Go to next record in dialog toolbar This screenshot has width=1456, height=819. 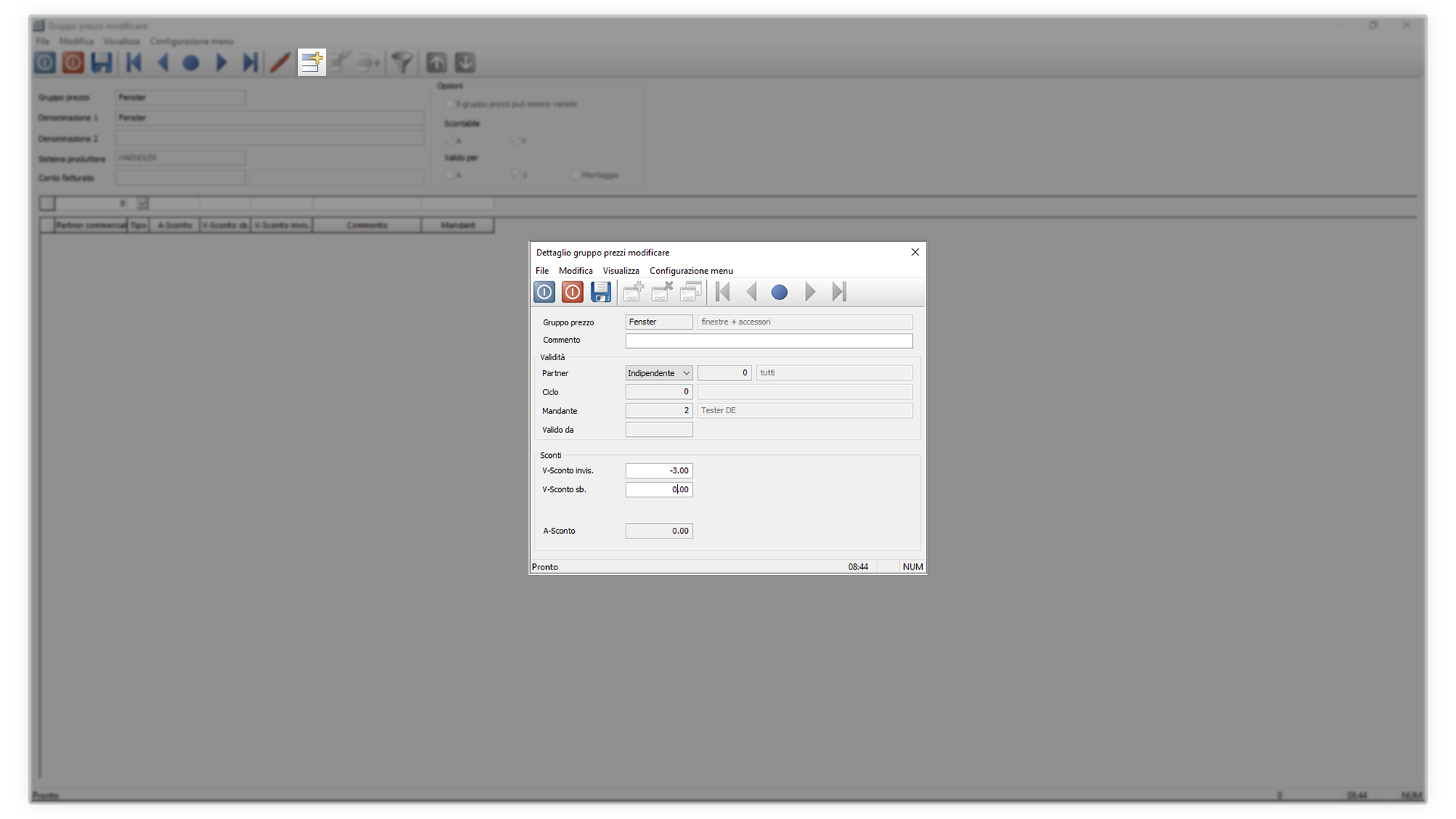pyautogui.click(x=810, y=292)
